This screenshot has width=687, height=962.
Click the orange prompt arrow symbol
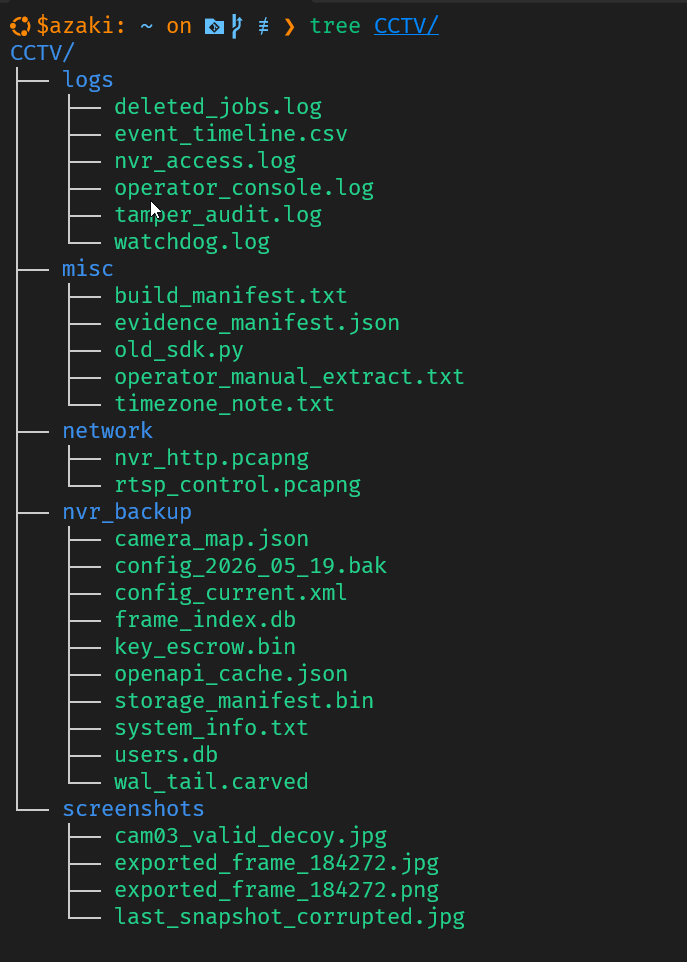(x=290, y=26)
